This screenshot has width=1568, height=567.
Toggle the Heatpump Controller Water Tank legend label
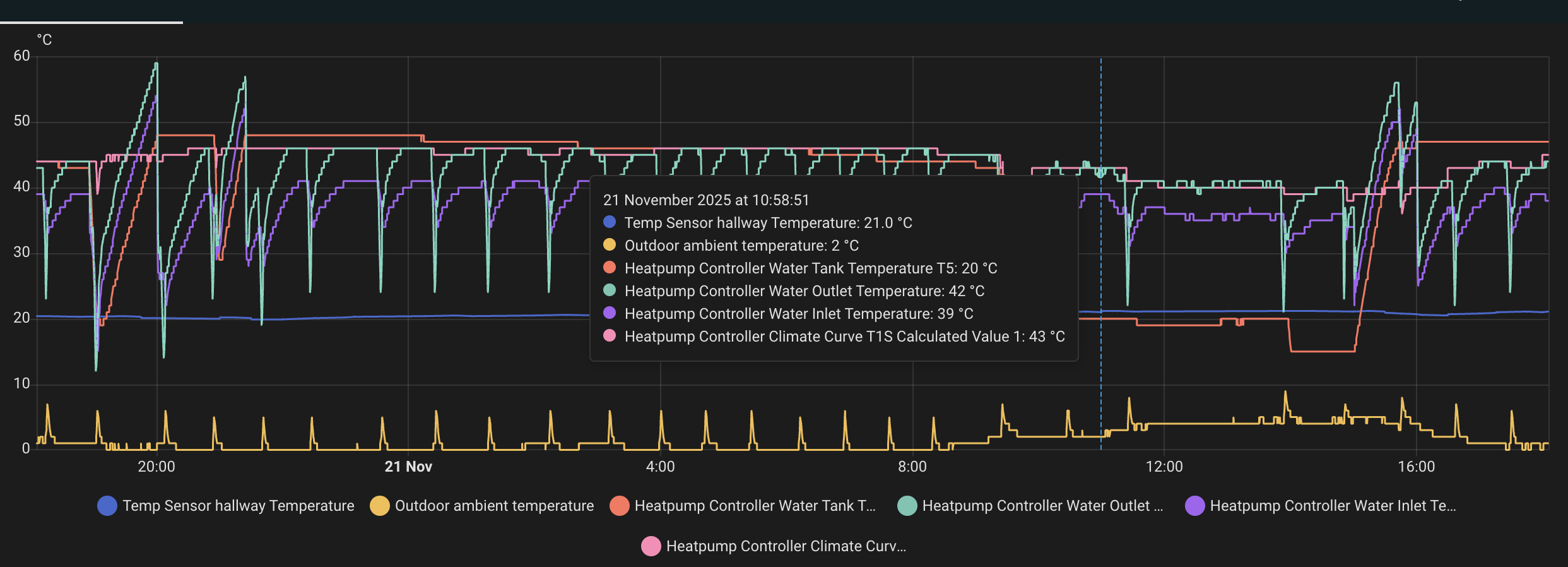[x=755, y=506]
